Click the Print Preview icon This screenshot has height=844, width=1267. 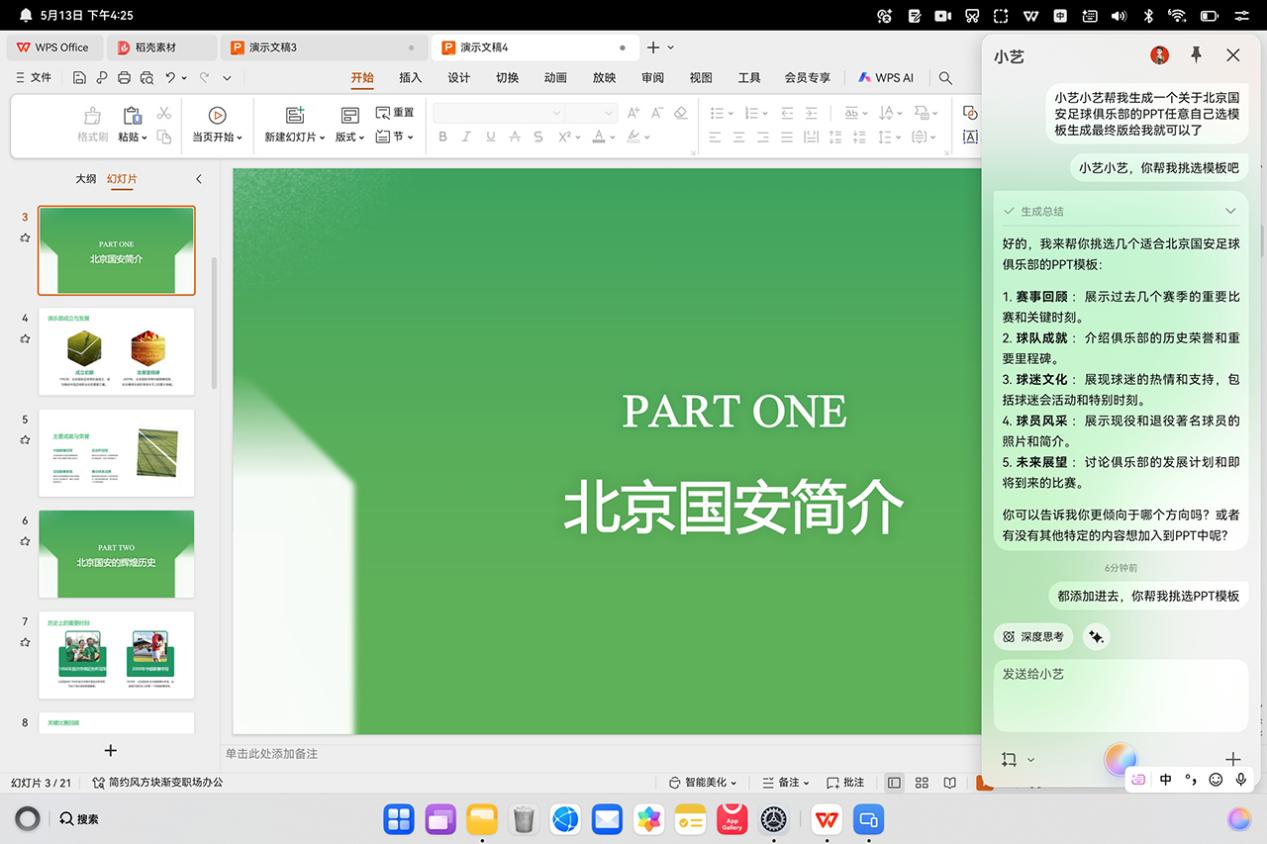pyautogui.click(x=147, y=77)
